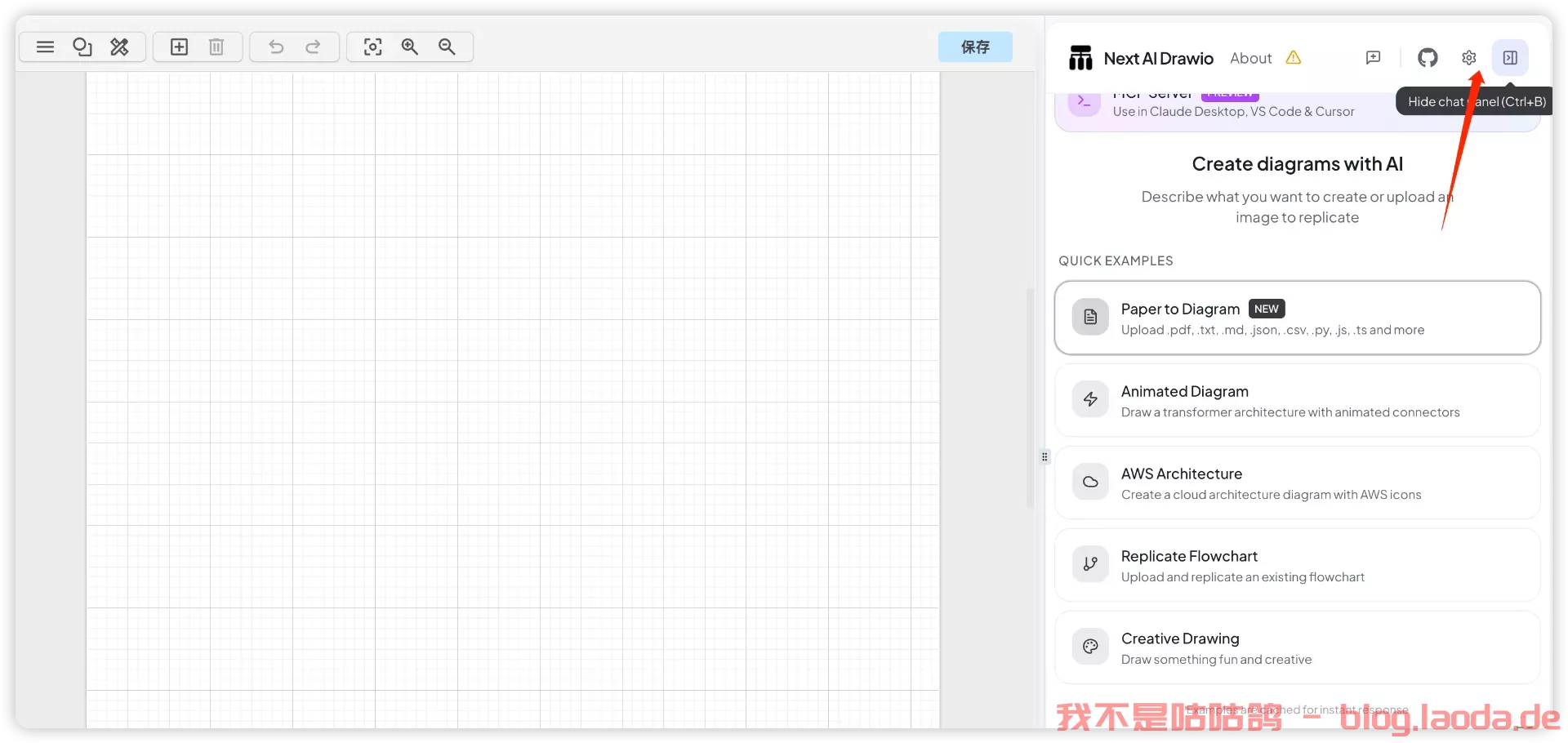Screen dimensions: 1568x743
Task: Click the redo arrow
Action: [x=313, y=47]
